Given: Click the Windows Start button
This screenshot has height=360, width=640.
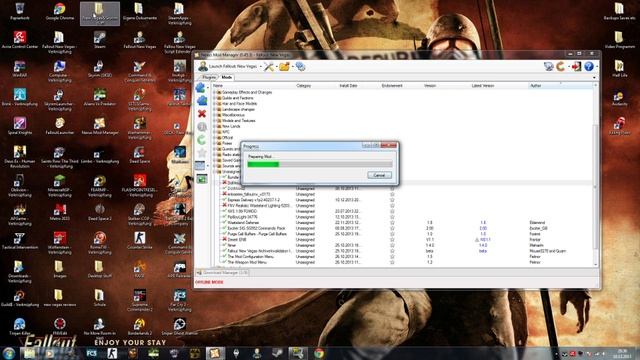Looking at the screenshot, I should point(9,353).
